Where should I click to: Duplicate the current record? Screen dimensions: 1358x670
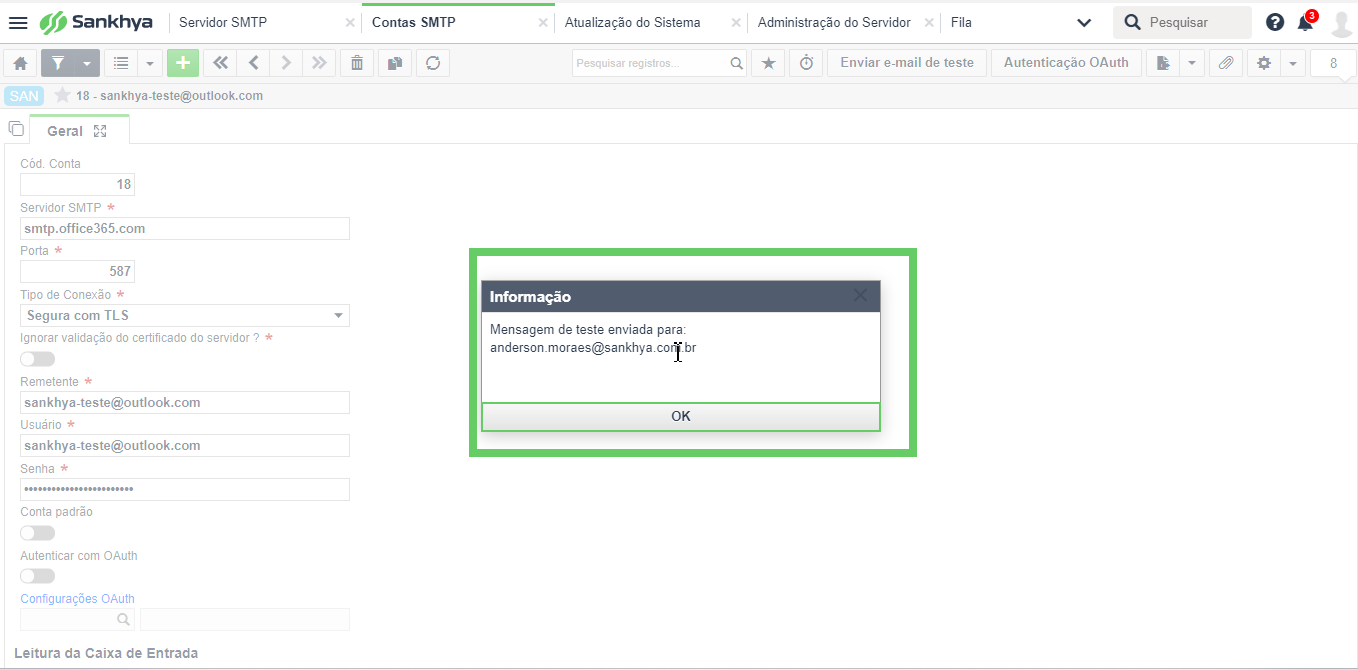(x=395, y=63)
